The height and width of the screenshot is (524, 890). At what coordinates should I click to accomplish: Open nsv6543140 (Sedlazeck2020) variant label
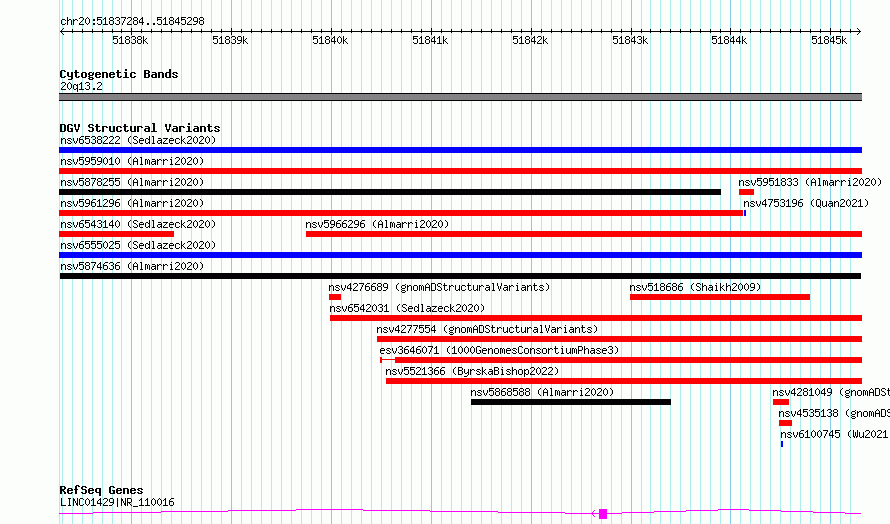(x=138, y=224)
